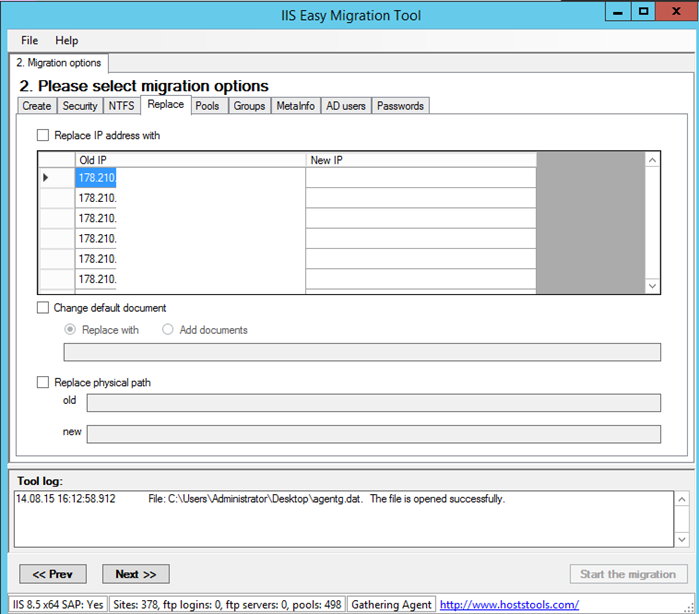
Task: Switch to the Create tab
Action: [x=37, y=106]
